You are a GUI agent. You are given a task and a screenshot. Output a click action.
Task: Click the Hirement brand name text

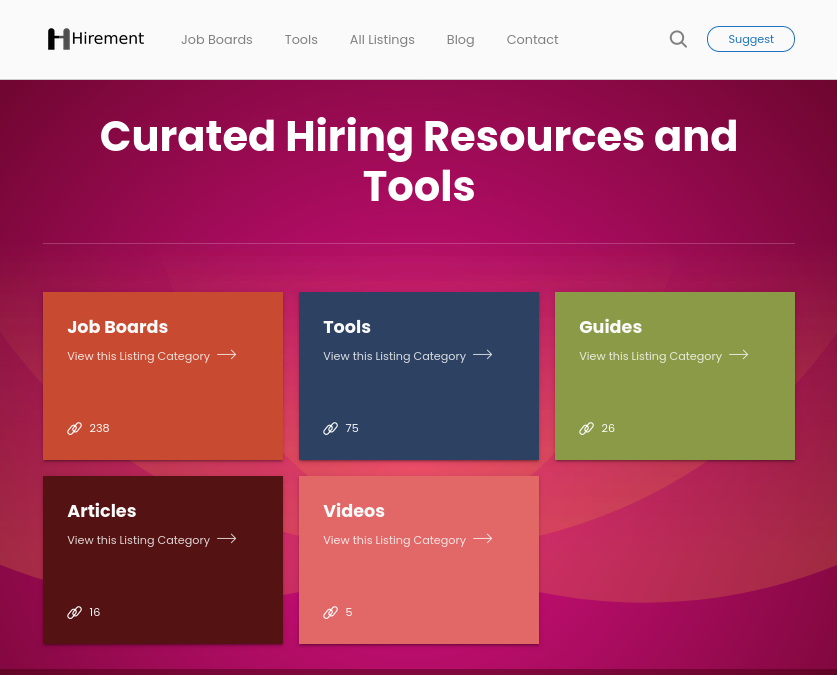coord(108,39)
